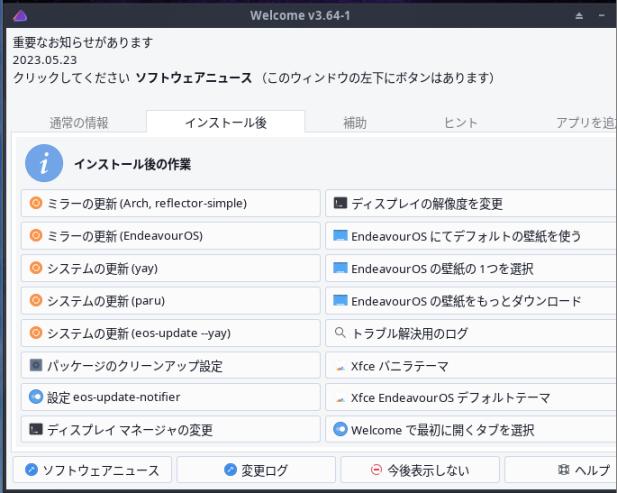Image resolution: width=617 pixels, height=493 pixels.
Task: Click the orange icon on システムの更新 (paru)
Action: coord(36,301)
